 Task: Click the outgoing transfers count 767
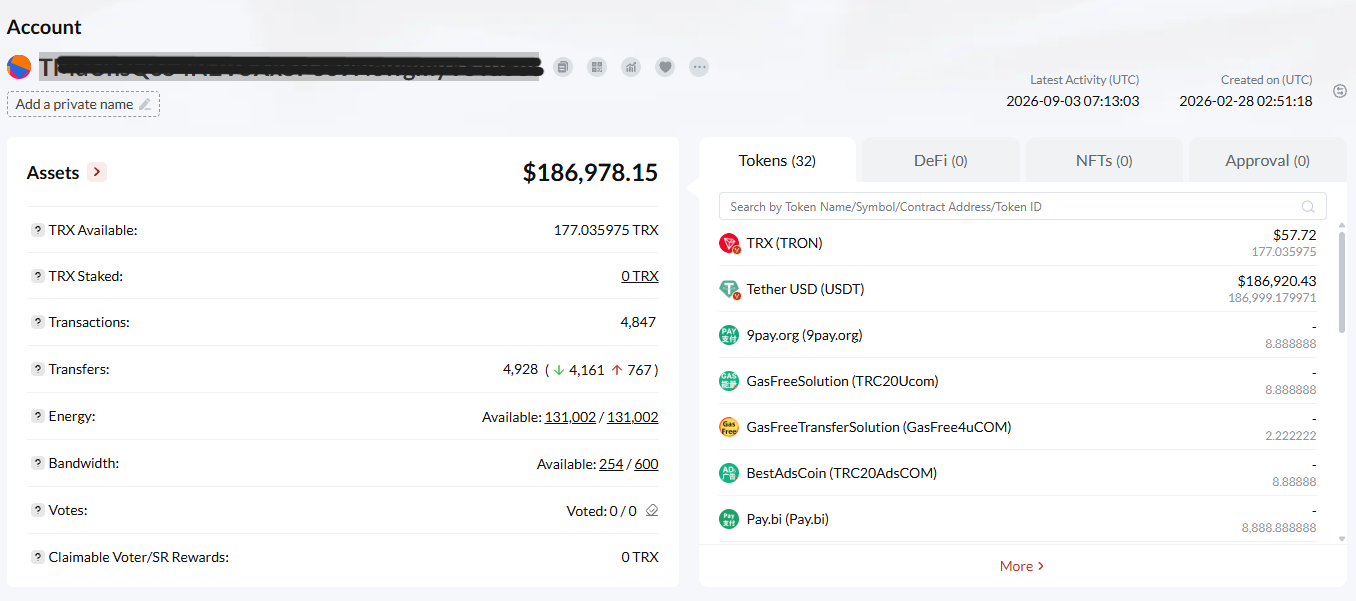(640, 370)
